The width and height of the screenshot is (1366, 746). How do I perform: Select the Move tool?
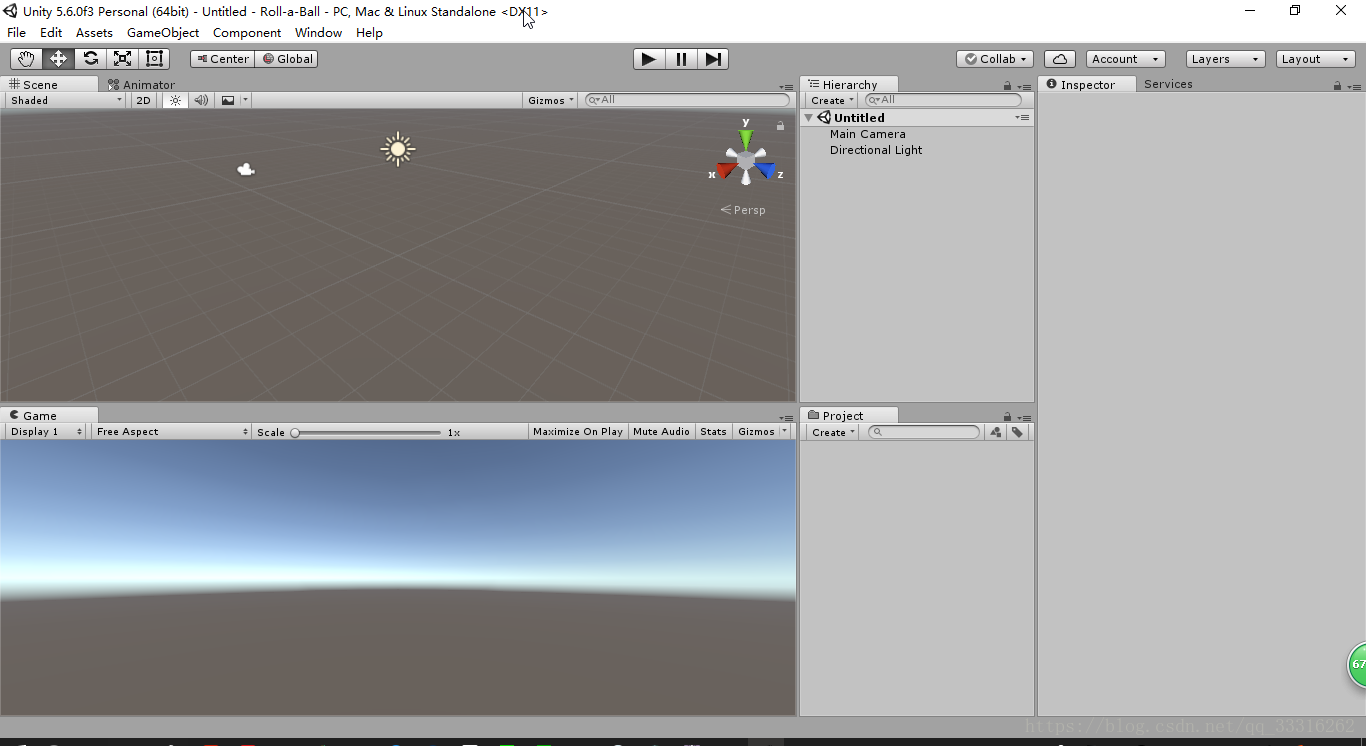pos(58,59)
